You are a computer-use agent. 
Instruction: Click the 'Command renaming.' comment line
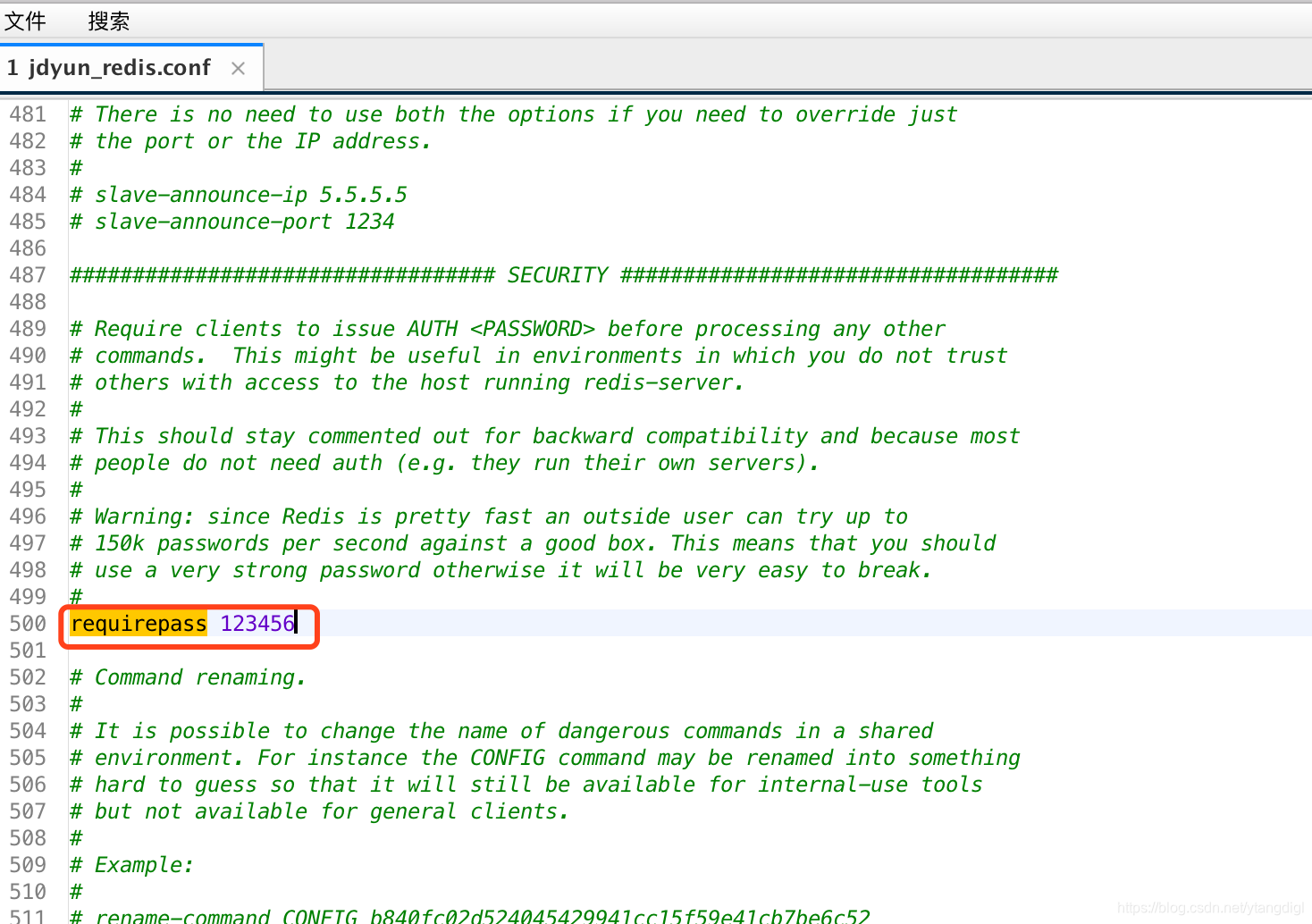[x=188, y=677]
